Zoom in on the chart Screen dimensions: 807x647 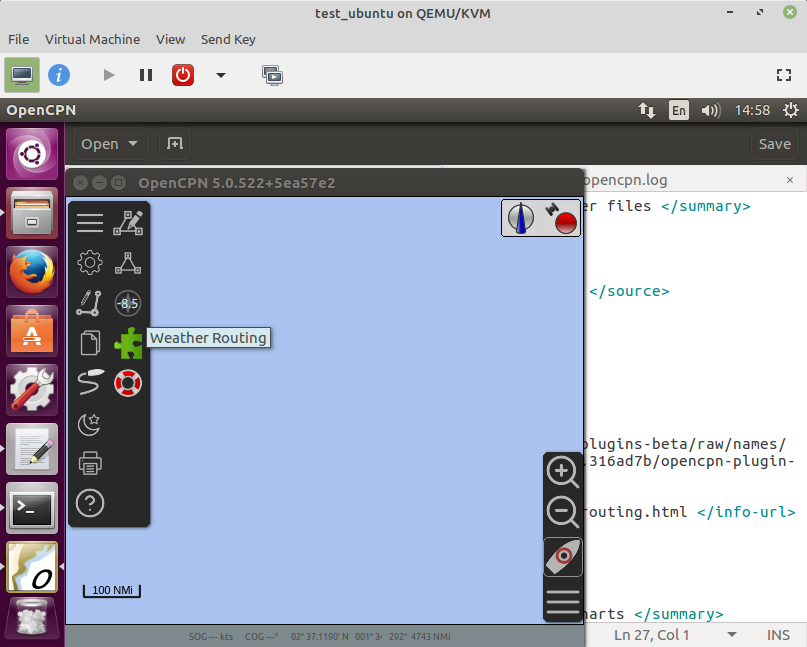(563, 471)
